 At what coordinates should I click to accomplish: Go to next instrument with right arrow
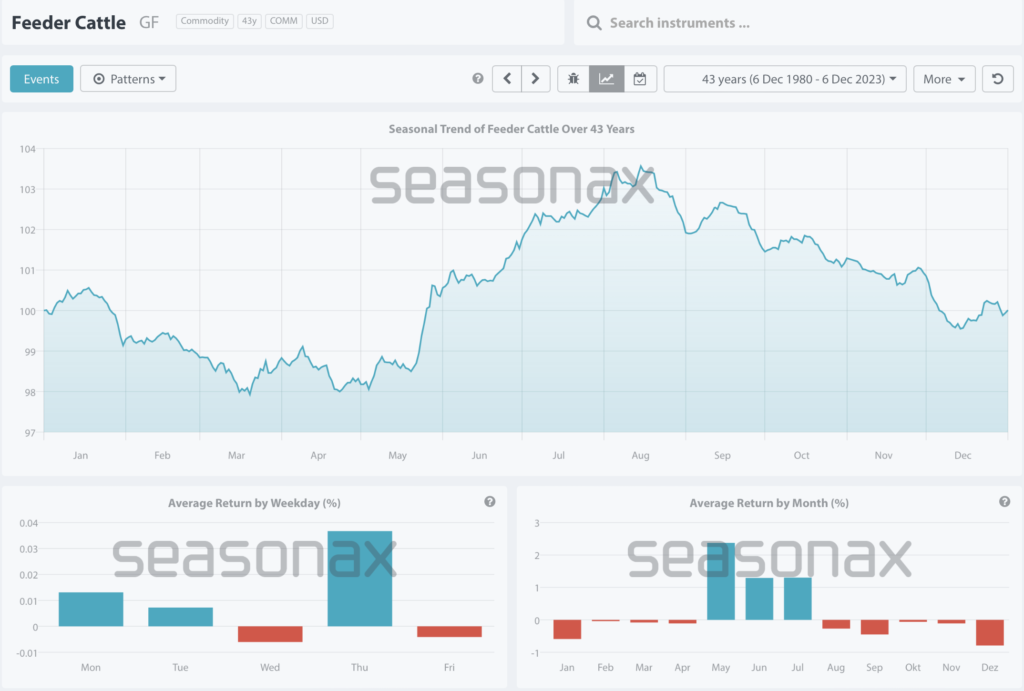536,79
